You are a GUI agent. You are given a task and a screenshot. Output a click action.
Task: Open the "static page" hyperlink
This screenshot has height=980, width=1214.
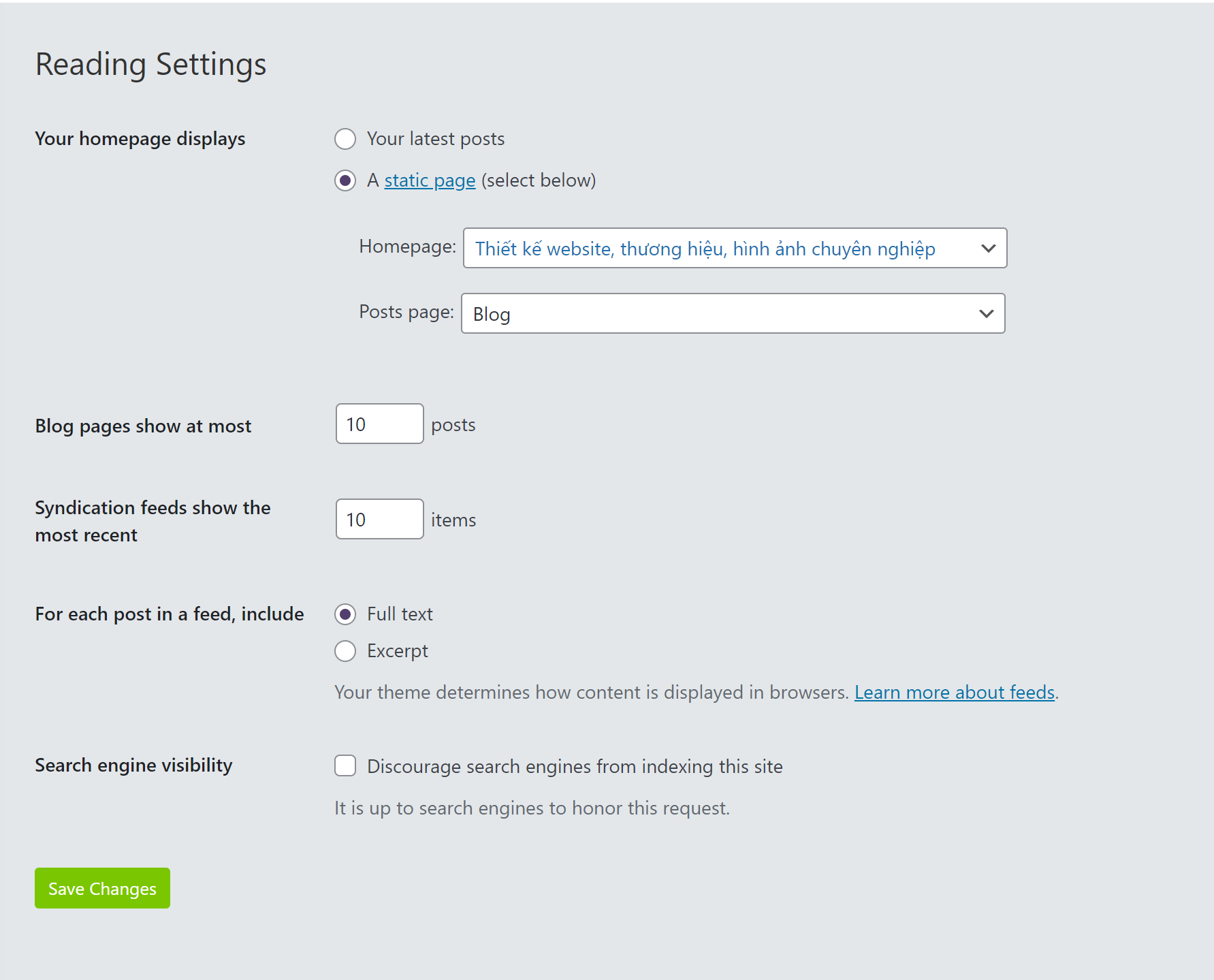tap(430, 180)
